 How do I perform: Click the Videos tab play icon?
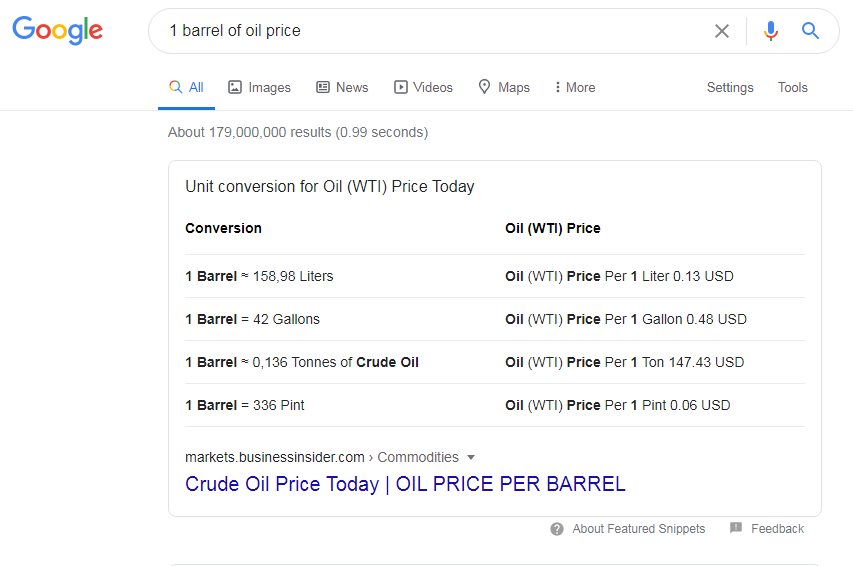click(x=400, y=87)
